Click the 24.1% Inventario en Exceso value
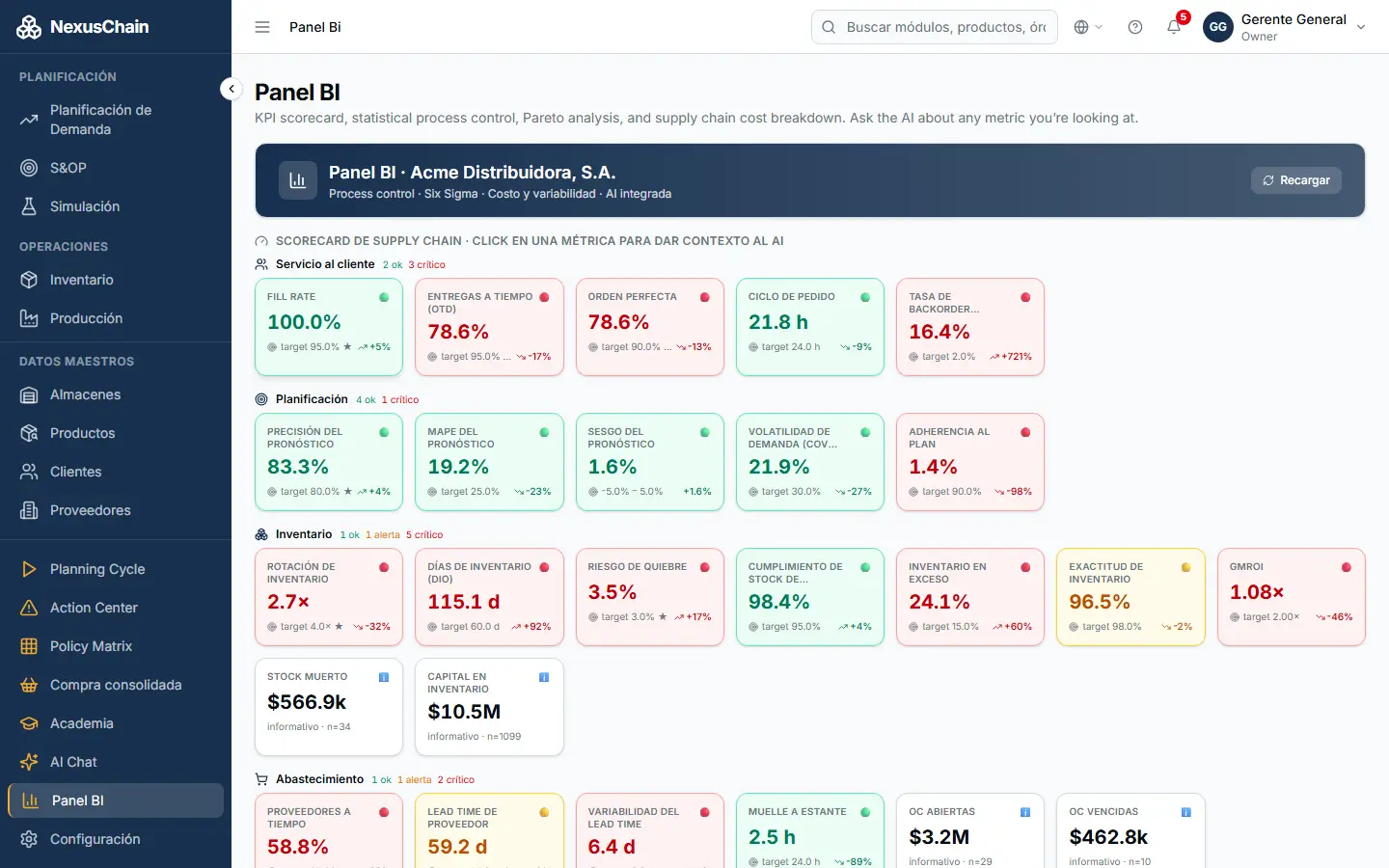 (x=940, y=602)
